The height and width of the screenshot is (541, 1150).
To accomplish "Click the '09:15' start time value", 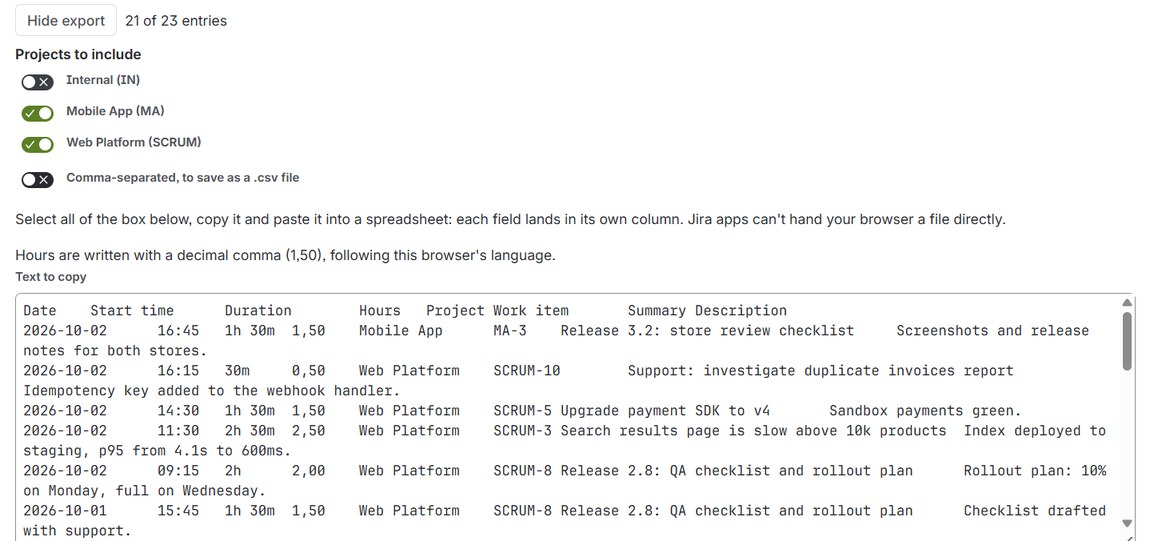I will coord(178,471).
